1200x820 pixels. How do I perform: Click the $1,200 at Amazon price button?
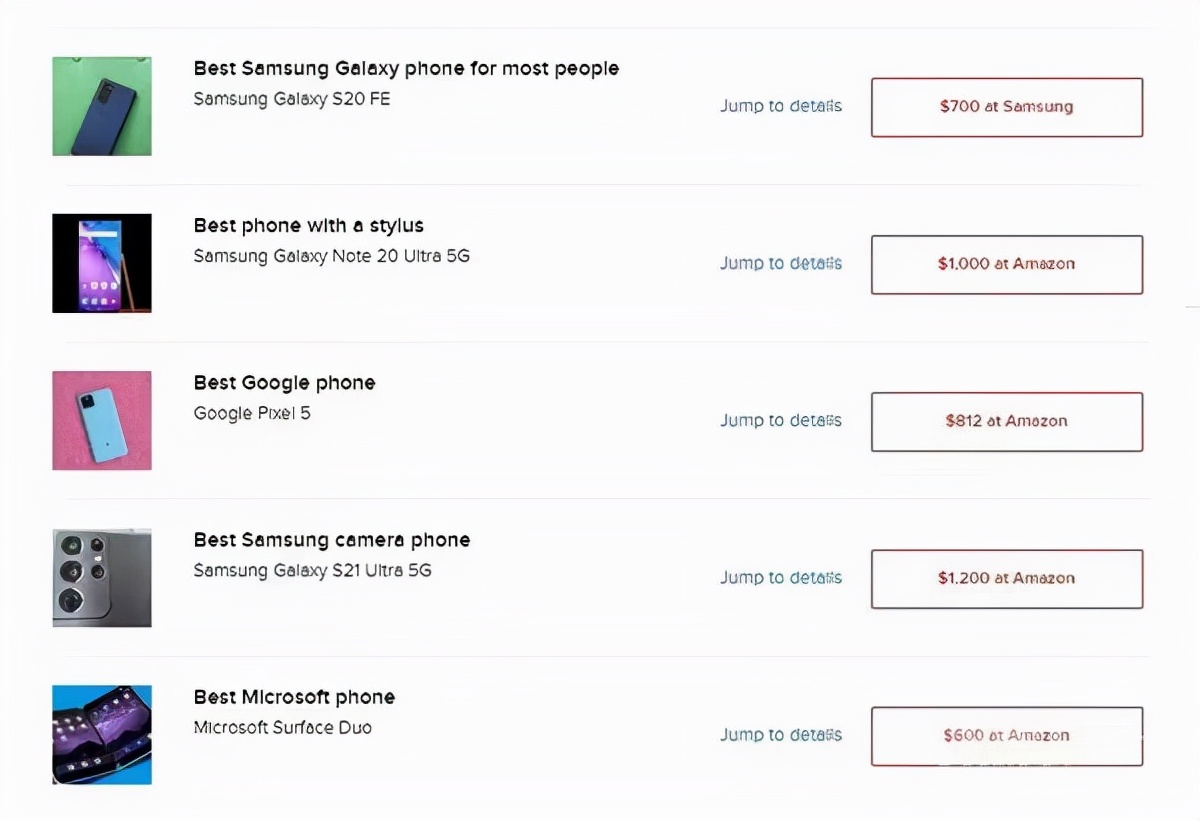[x=1006, y=578]
